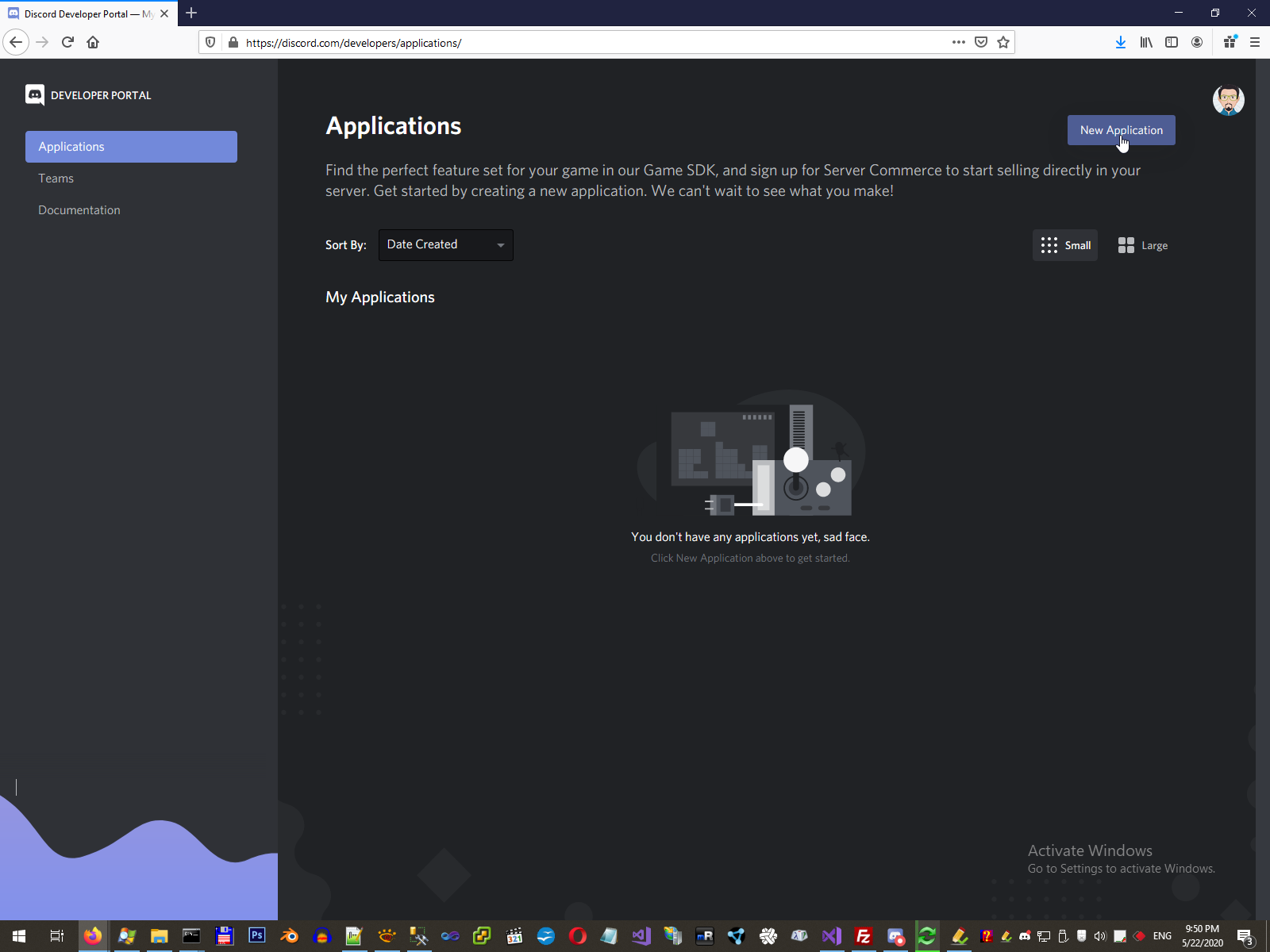Click the ENG language indicator
This screenshot has width=1270, height=952.
point(1162,936)
